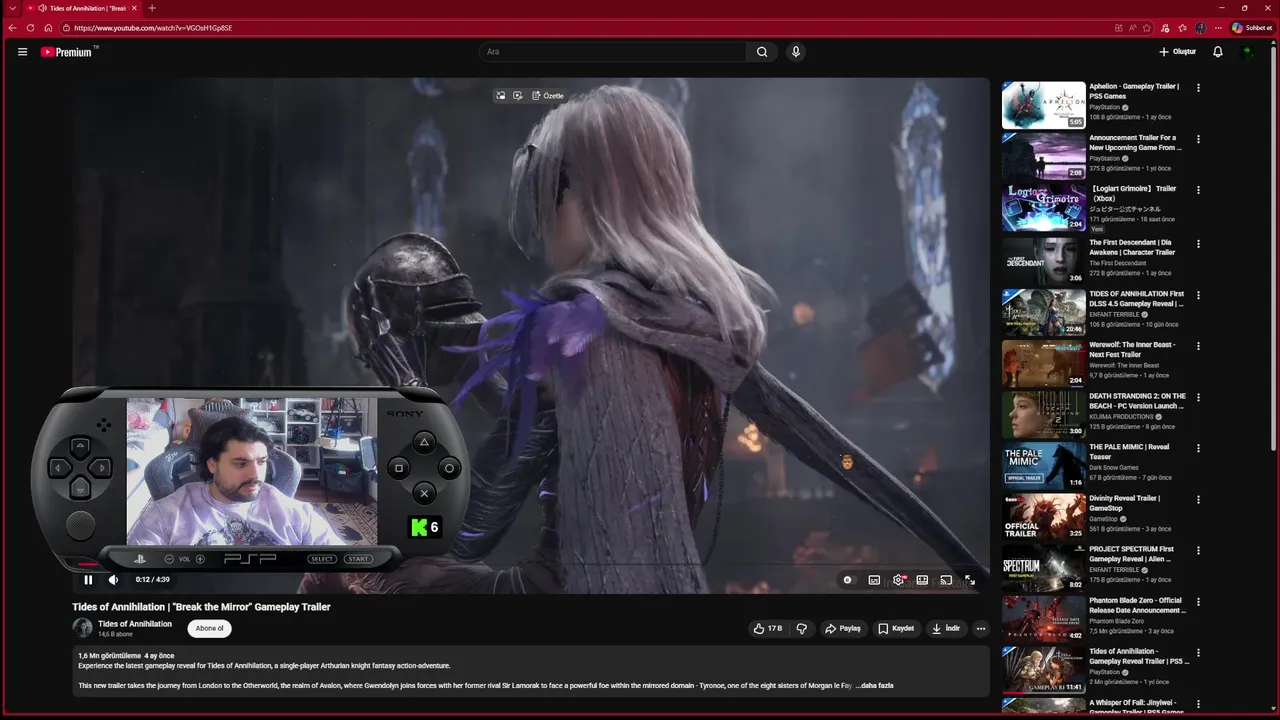Open the browser home page
This screenshot has height=720, width=1280.
pos(48,28)
